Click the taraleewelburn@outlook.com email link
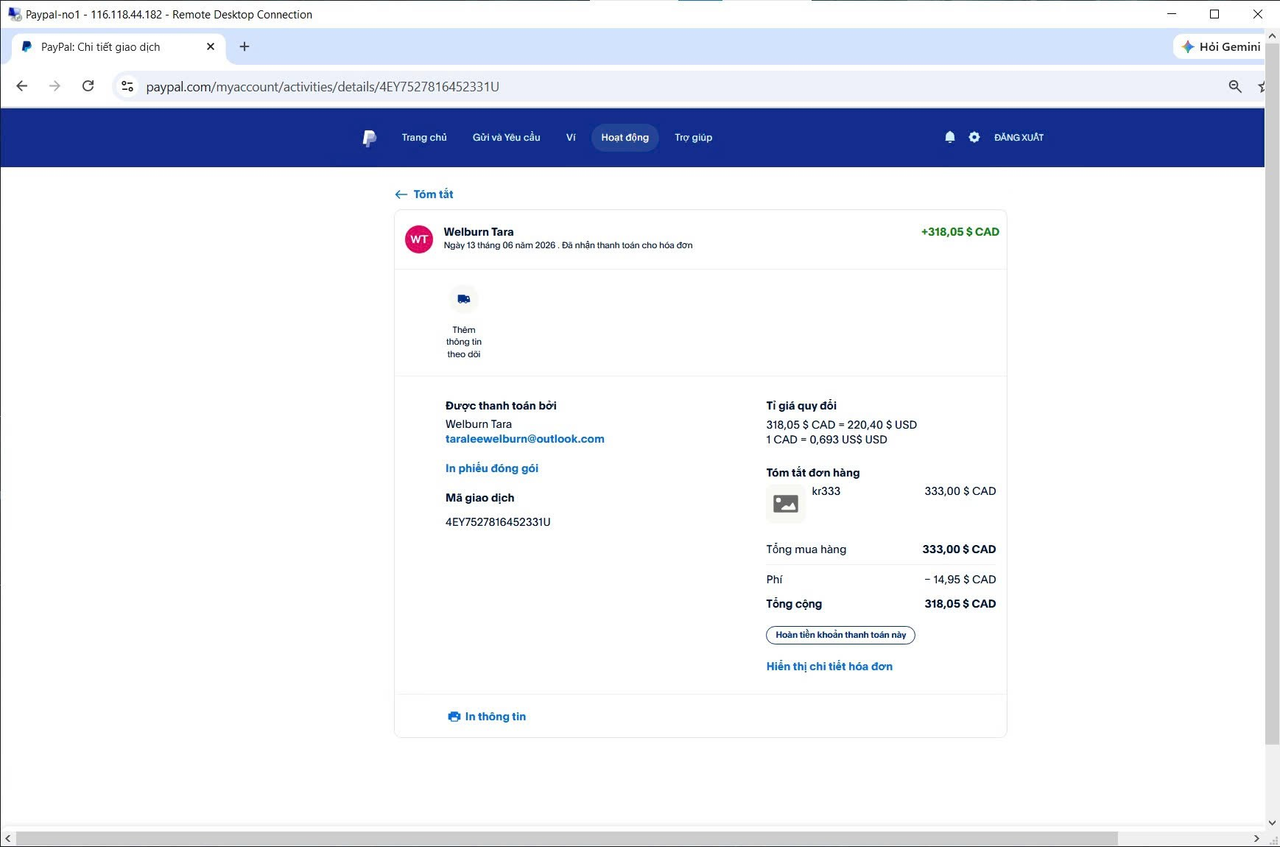The image size is (1280, 847). [x=525, y=439]
